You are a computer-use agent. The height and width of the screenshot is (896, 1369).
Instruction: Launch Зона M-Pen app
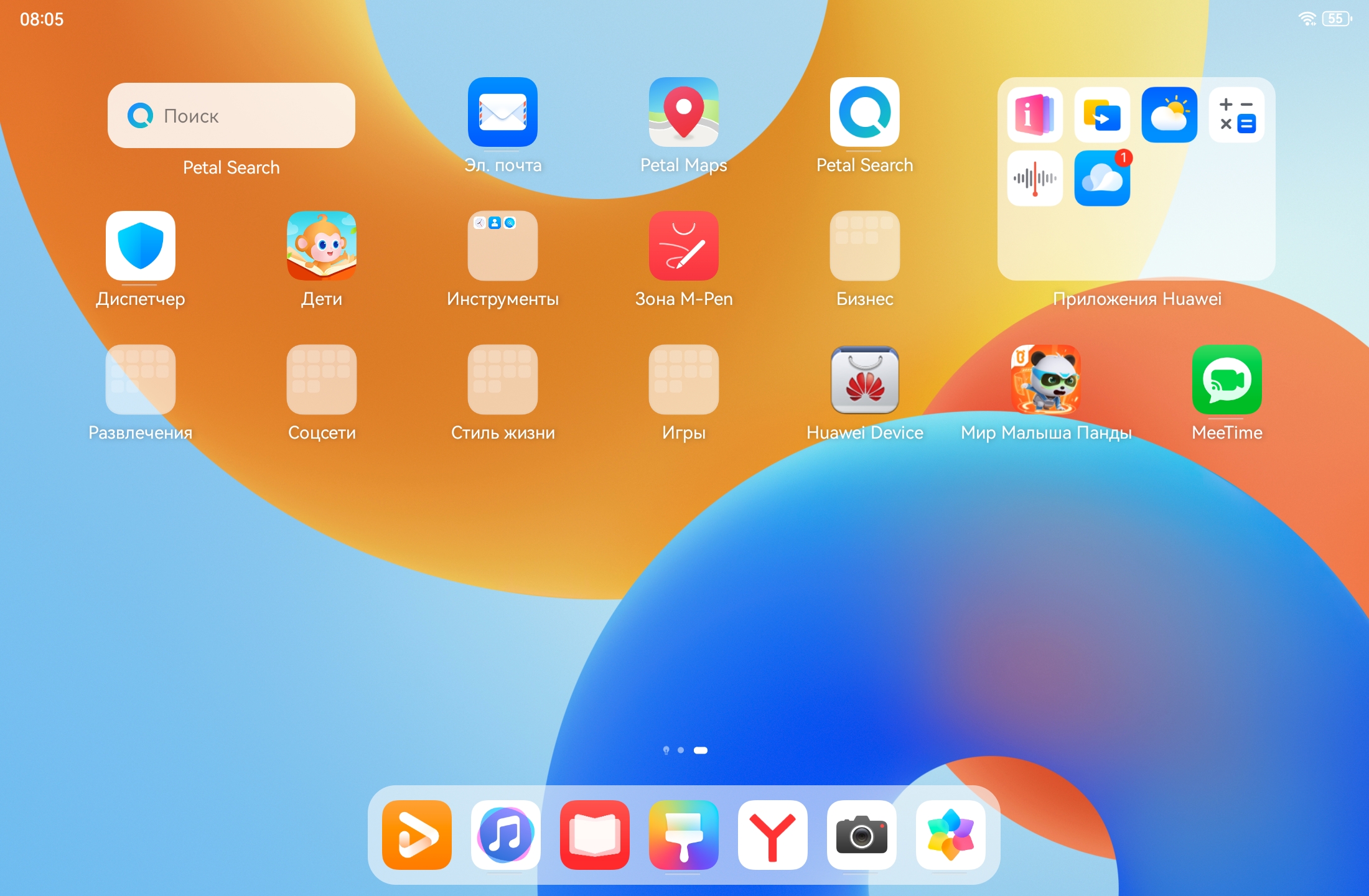coord(684,246)
